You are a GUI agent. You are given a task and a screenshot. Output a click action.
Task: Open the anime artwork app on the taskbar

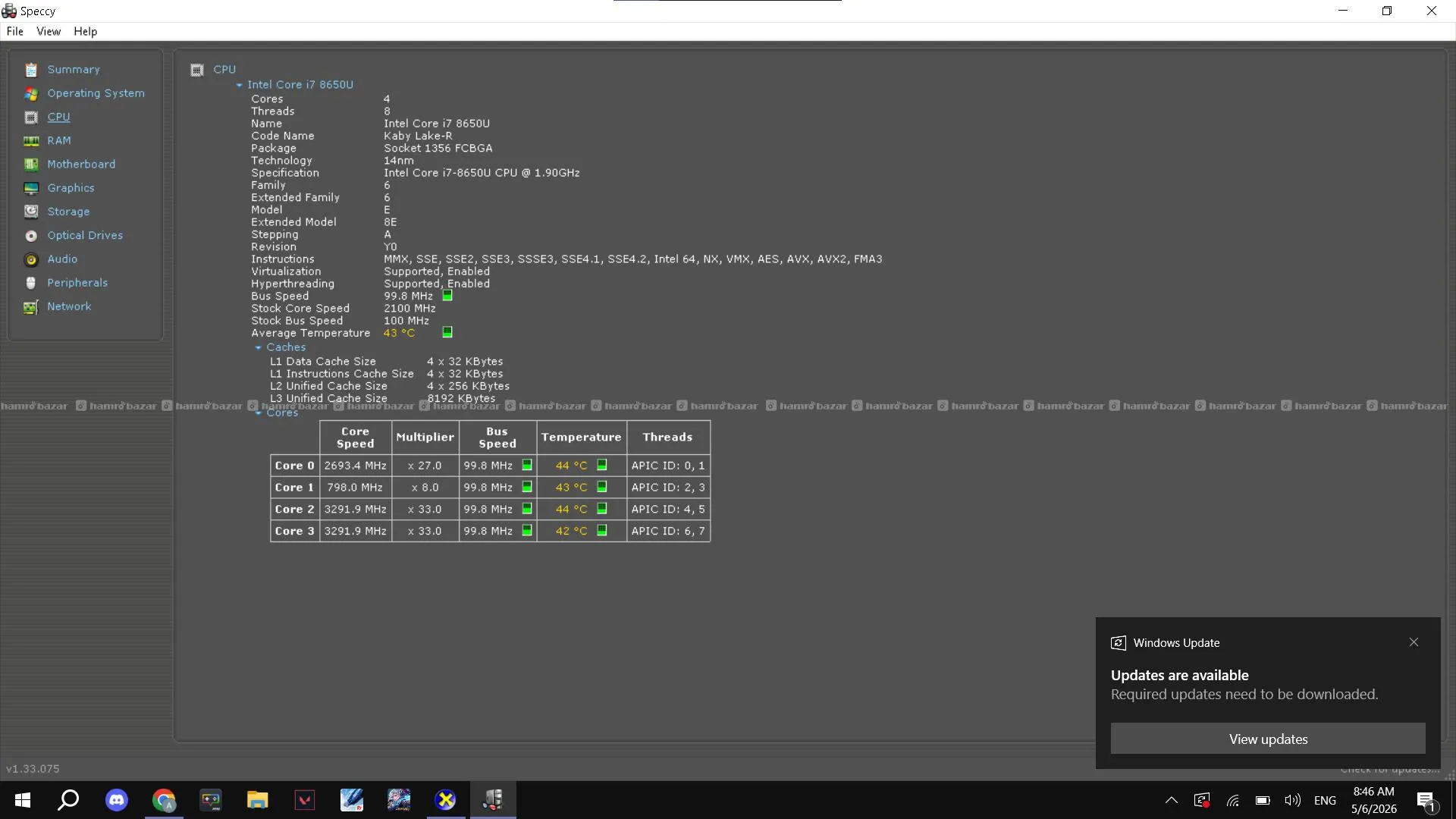[399, 800]
